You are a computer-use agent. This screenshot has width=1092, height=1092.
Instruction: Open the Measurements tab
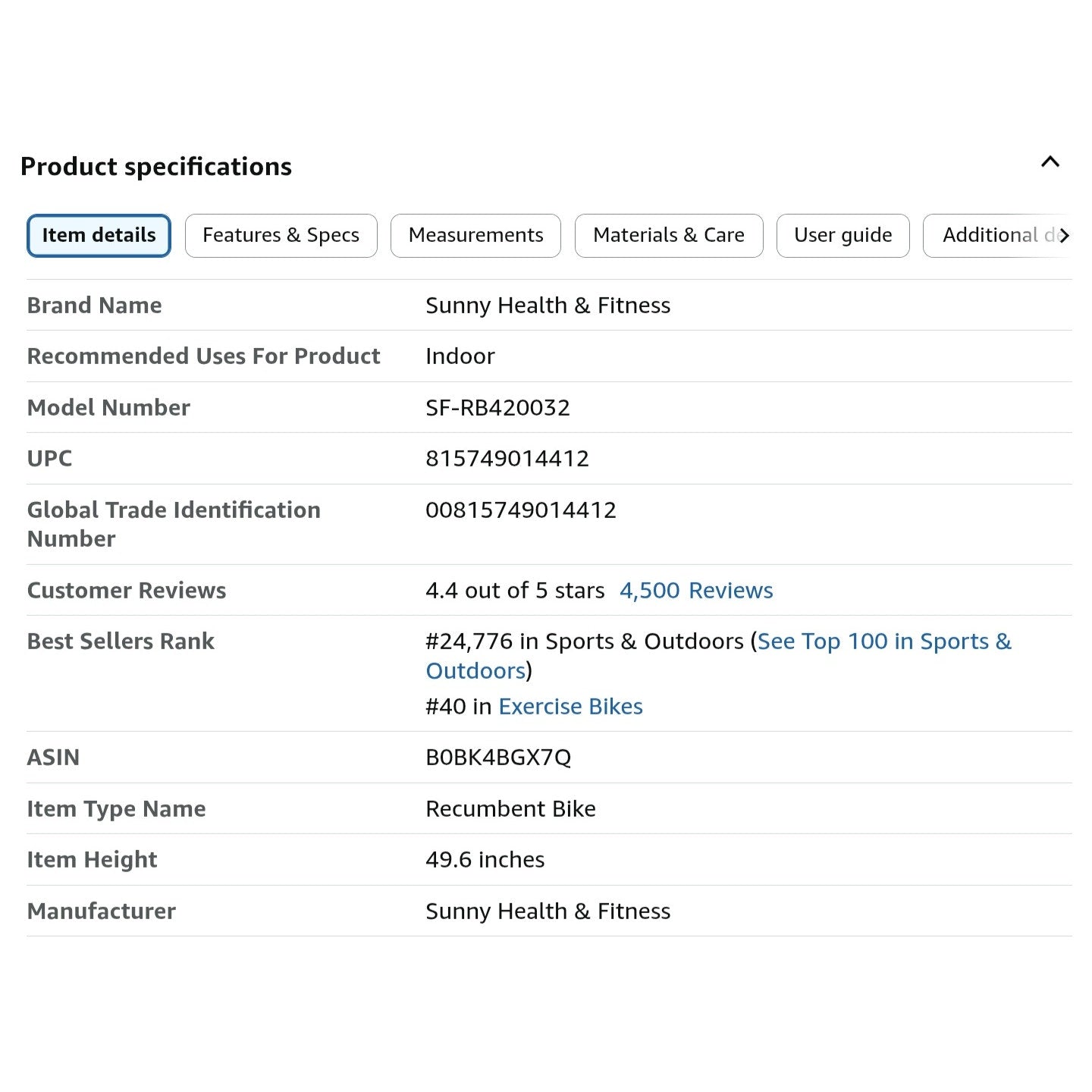click(x=475, y=236)
